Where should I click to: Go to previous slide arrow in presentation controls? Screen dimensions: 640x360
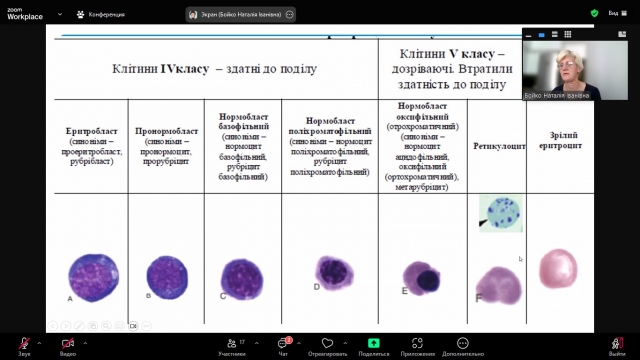coord(53,326)
